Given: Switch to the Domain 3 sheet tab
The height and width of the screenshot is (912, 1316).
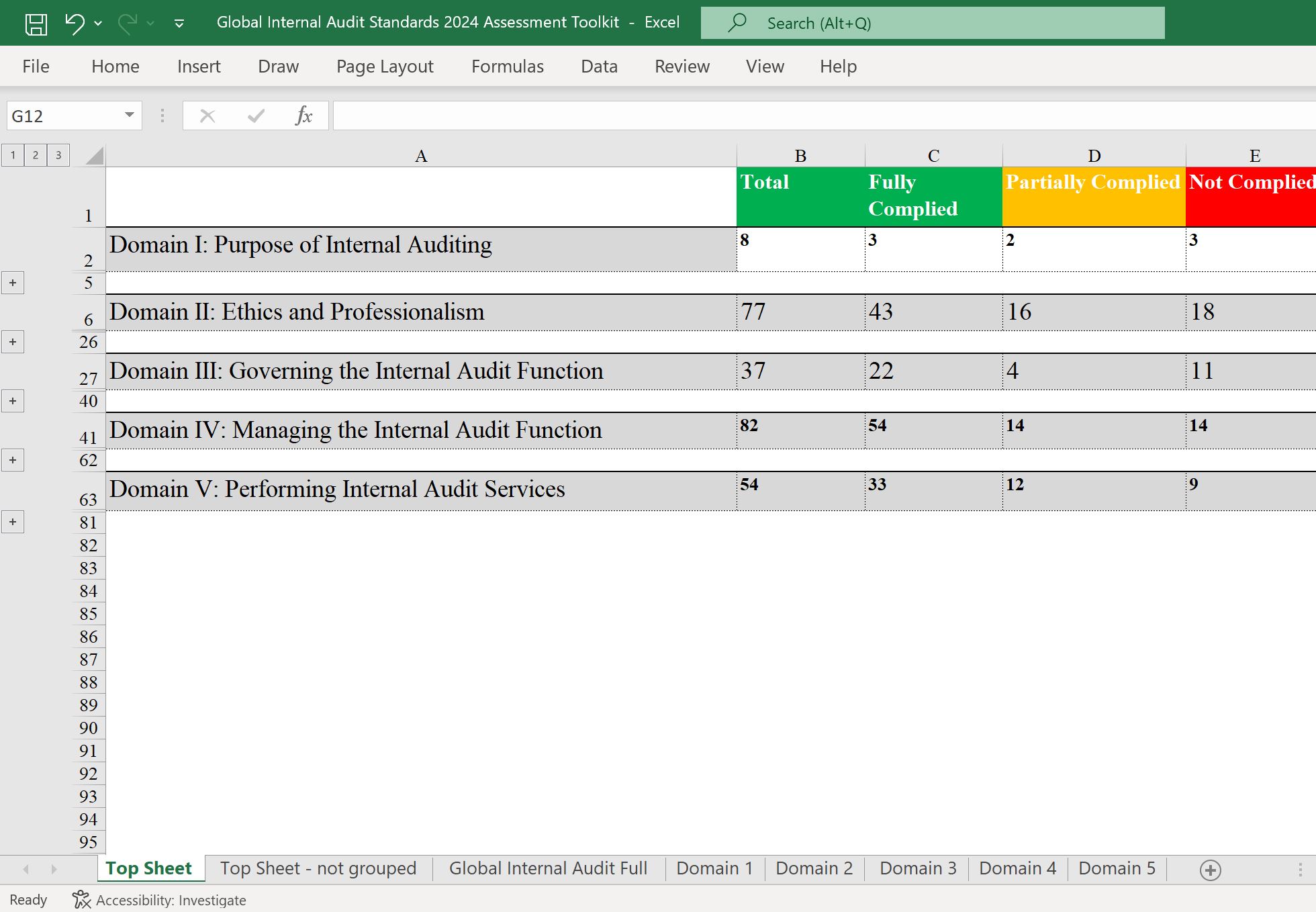Looking at the screenshot, I should click(x=917, y=868).
